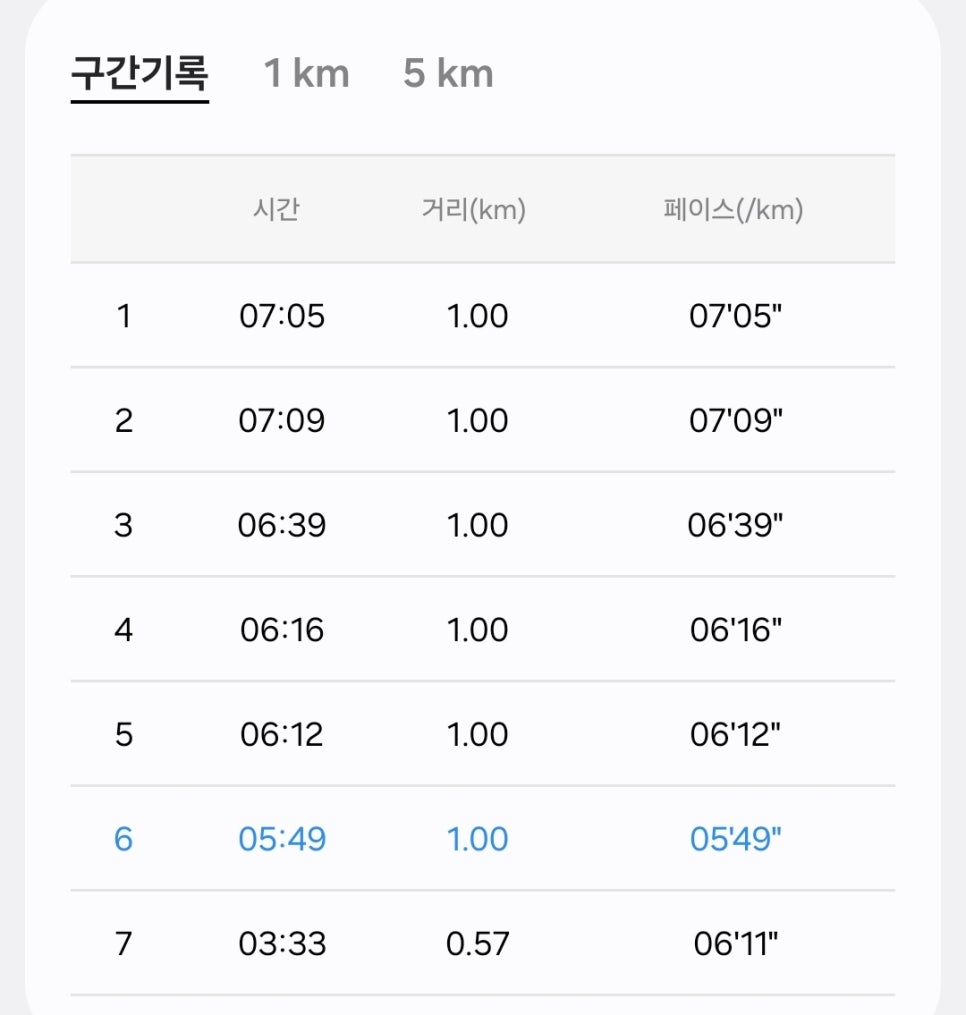Tap lap 1 pace 07'05"

tap(736, 316)
